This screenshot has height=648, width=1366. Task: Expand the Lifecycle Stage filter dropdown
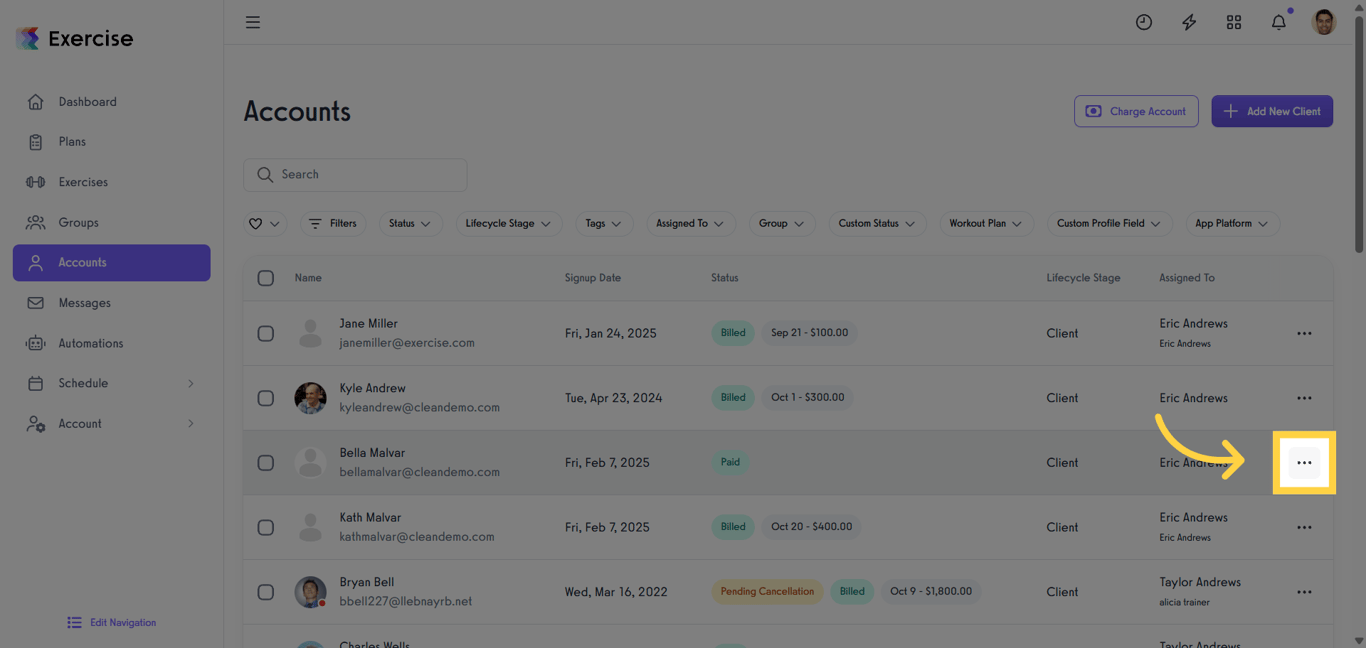point(508,224)
